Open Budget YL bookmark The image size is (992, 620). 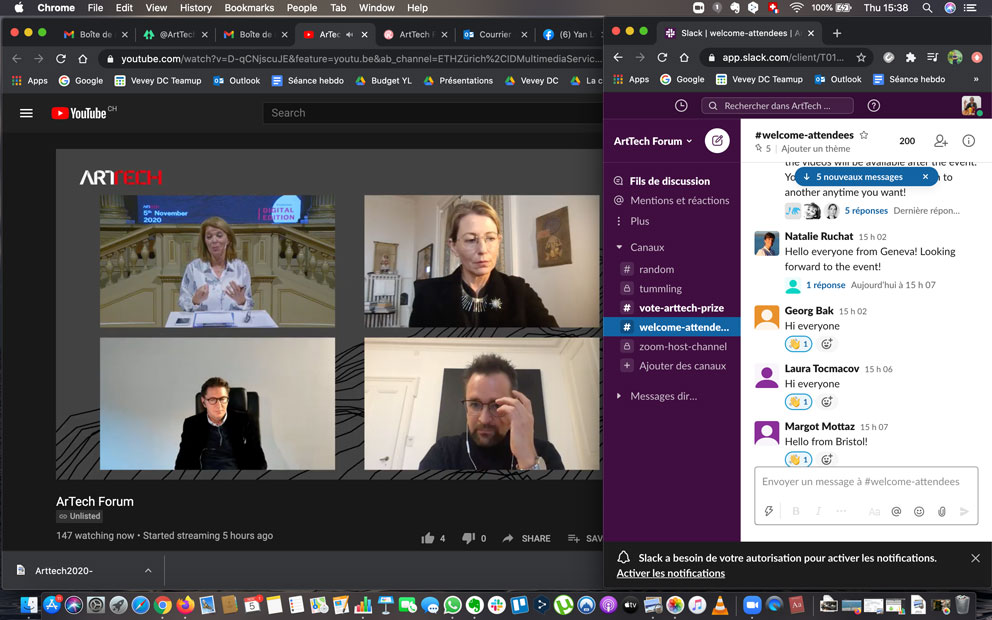(x=383, y=80)
